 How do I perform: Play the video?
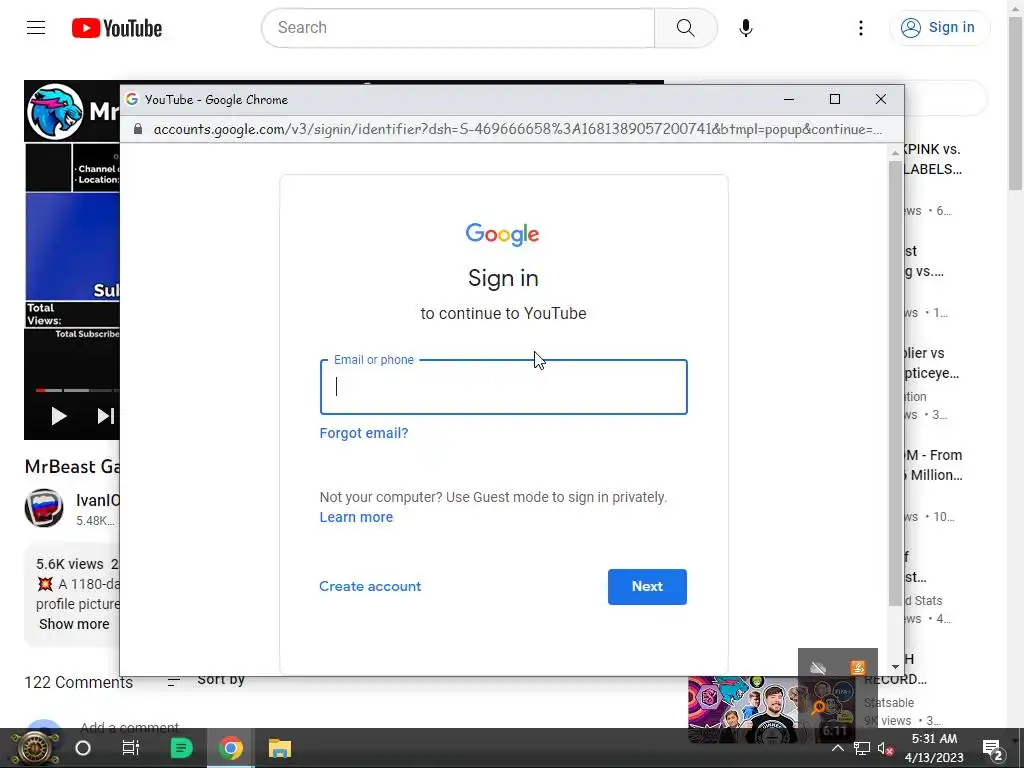click(x=59, y=416)
